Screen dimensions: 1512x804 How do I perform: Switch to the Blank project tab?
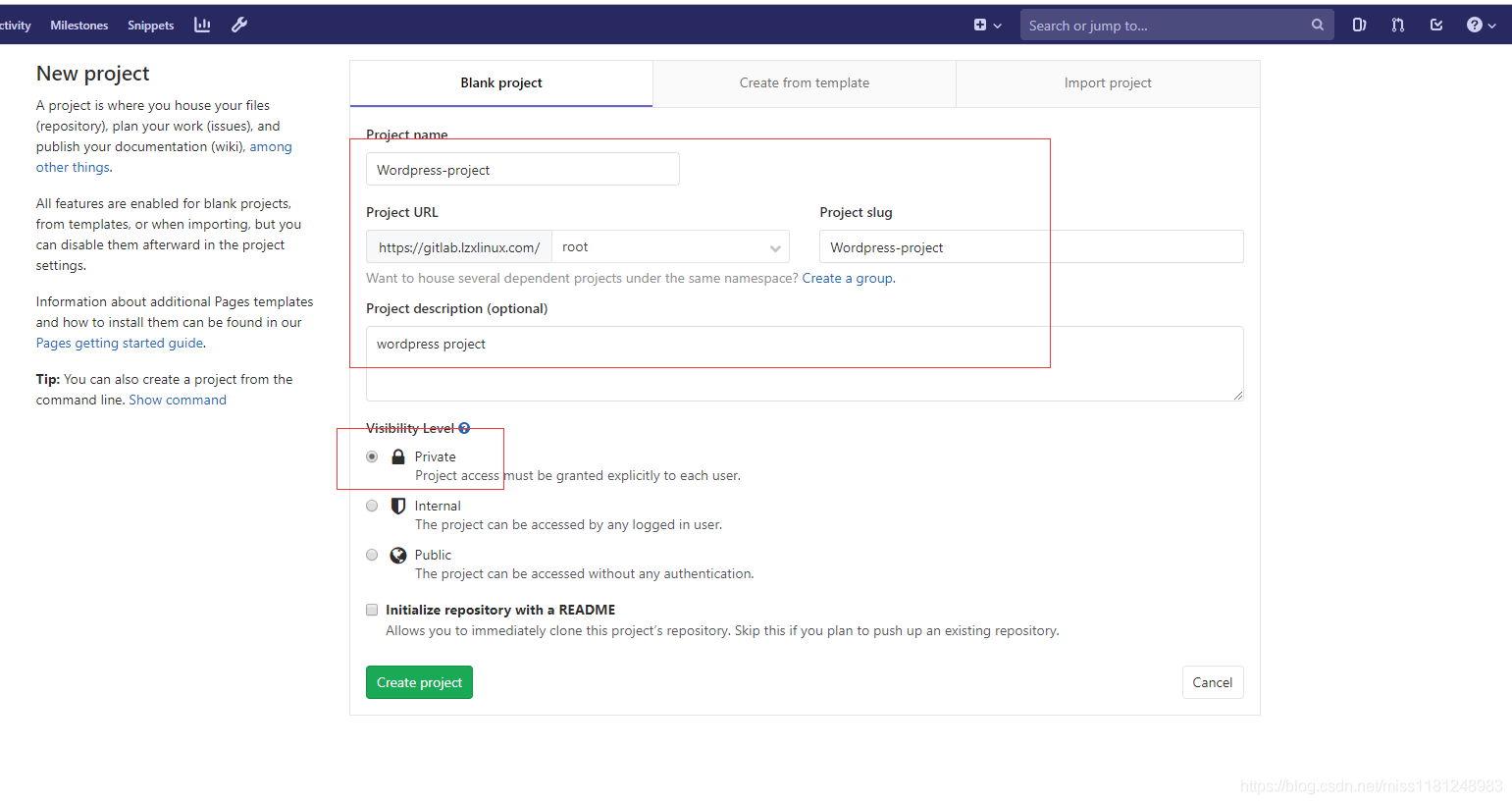pyautogui.click(x=501, y=83)
